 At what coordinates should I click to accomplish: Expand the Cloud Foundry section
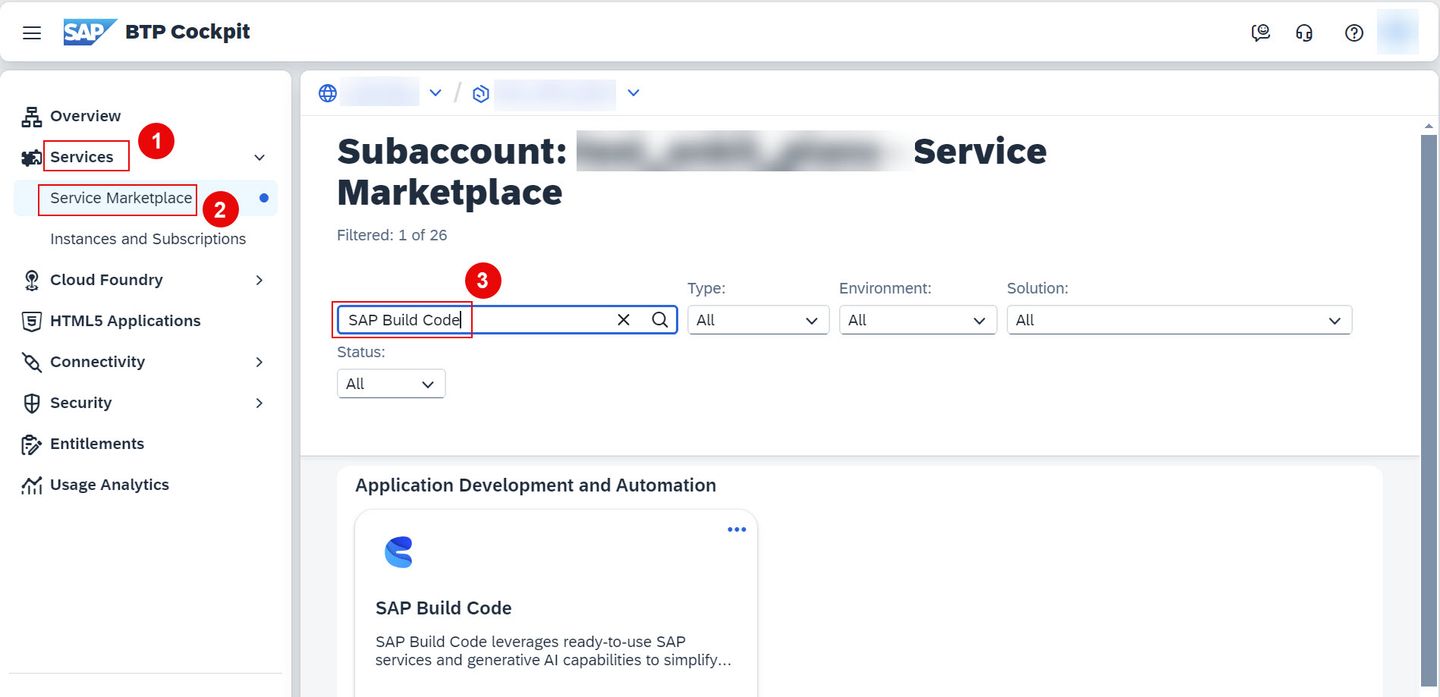(x=259, y=280)
